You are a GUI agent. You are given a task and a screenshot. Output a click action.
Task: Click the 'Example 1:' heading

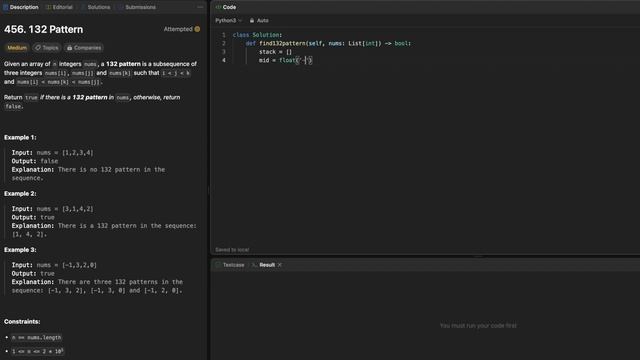pyautogui.click(x=20, y=138)
